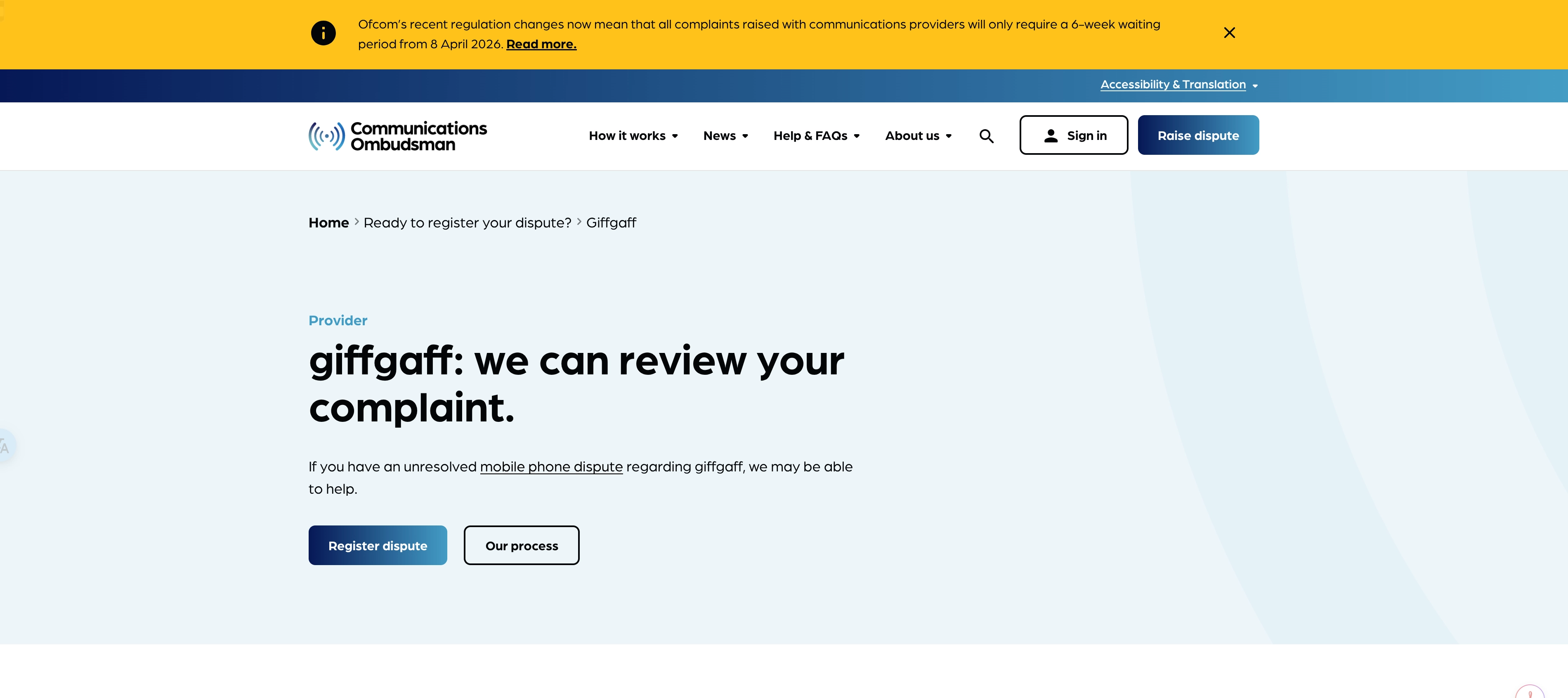Viewport: 1568px width, 698px height.
Task: Click the translate widget at left edge
Action: [6, 447]
